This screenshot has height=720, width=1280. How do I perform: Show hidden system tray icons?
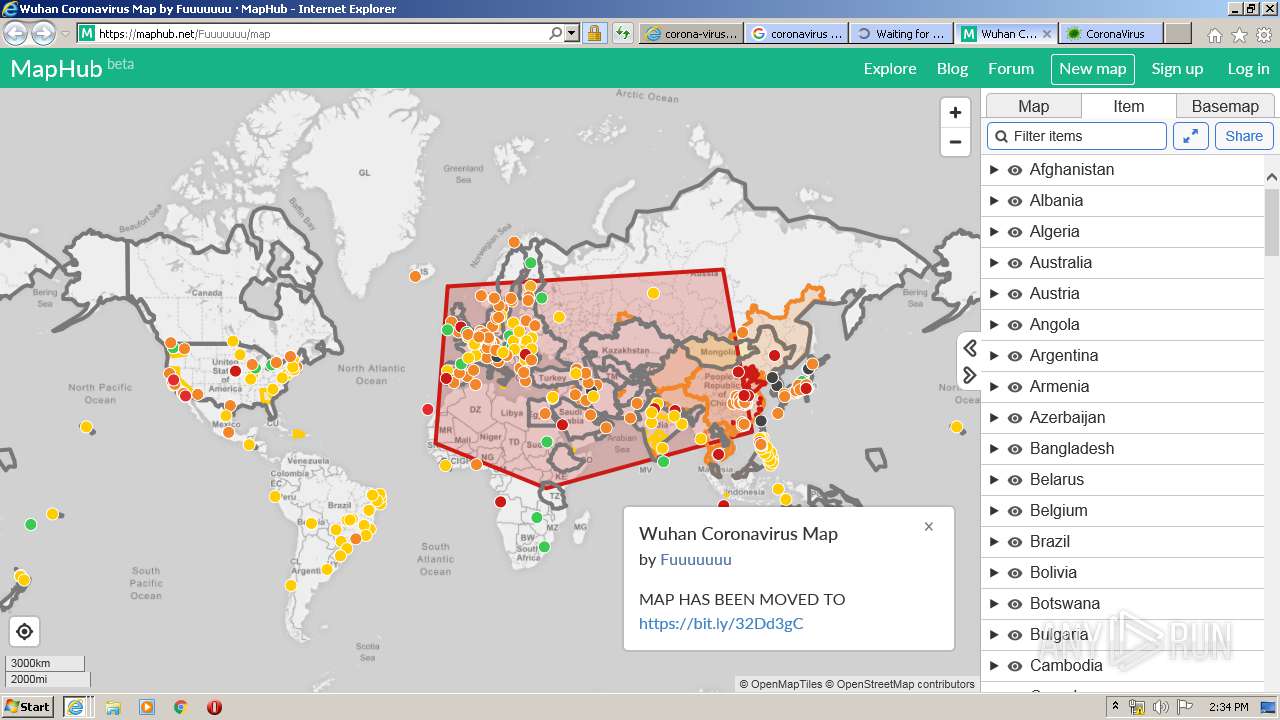(x=1115, y=707)
